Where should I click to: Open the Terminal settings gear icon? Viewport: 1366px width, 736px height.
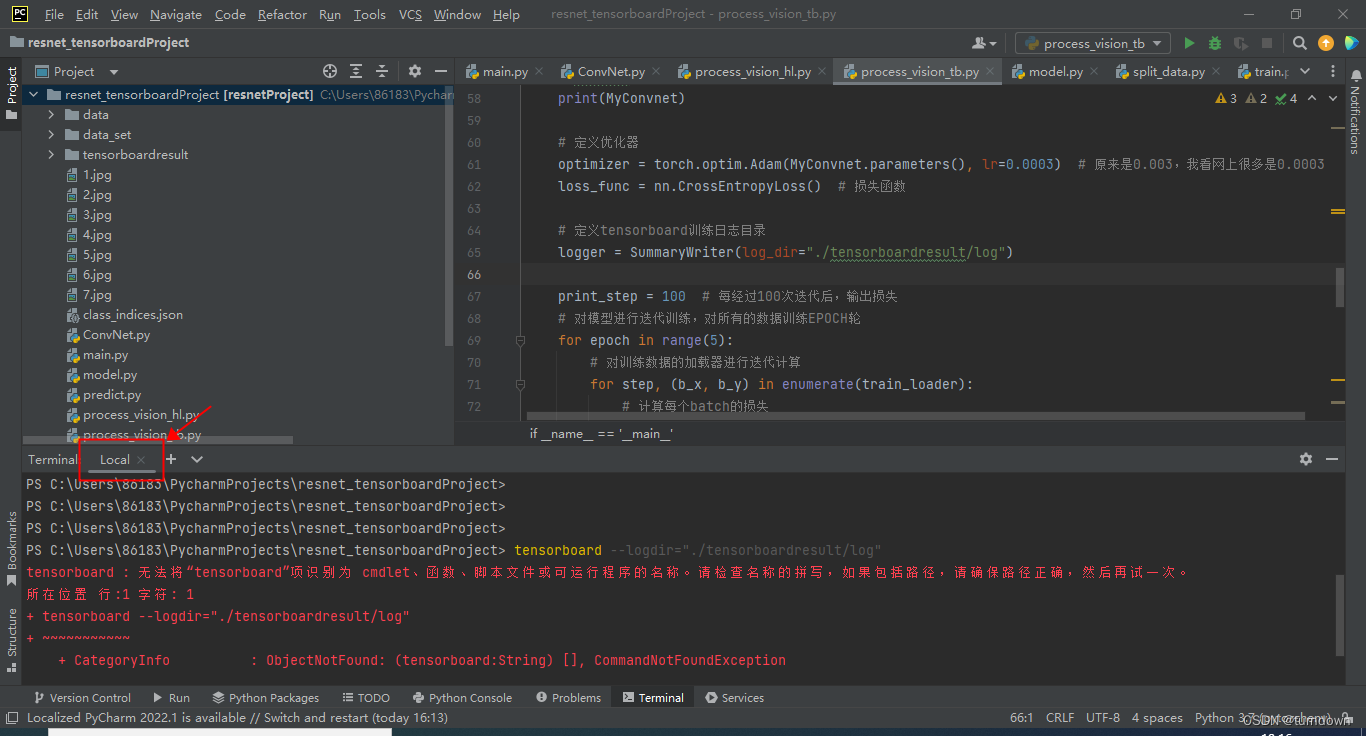coord(1306,459)
